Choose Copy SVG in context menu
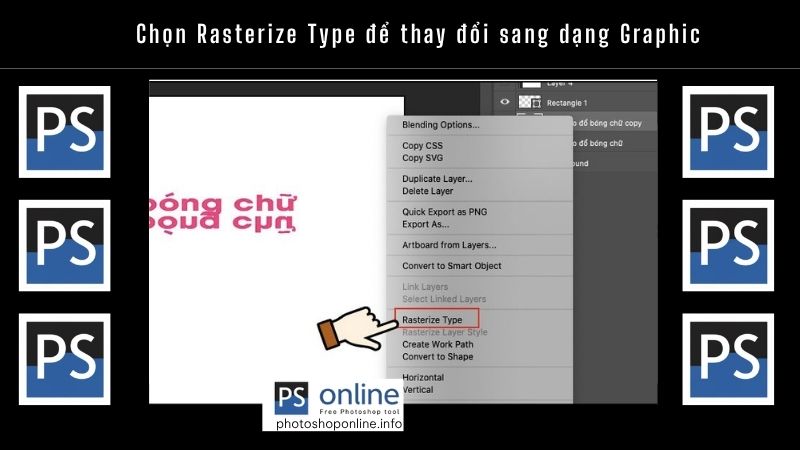 (x=422, y=158)
